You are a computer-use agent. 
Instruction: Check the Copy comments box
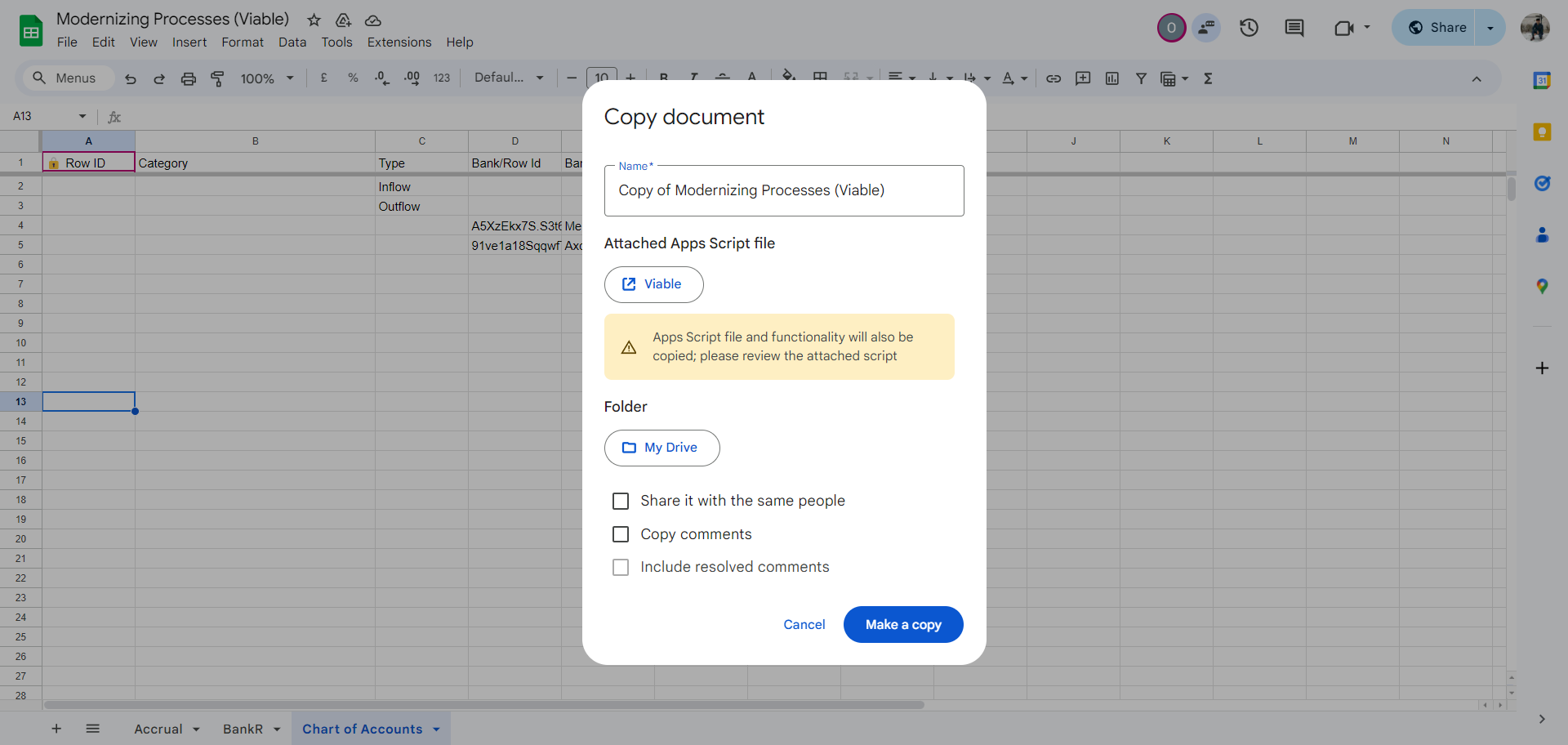click(621, 534)
